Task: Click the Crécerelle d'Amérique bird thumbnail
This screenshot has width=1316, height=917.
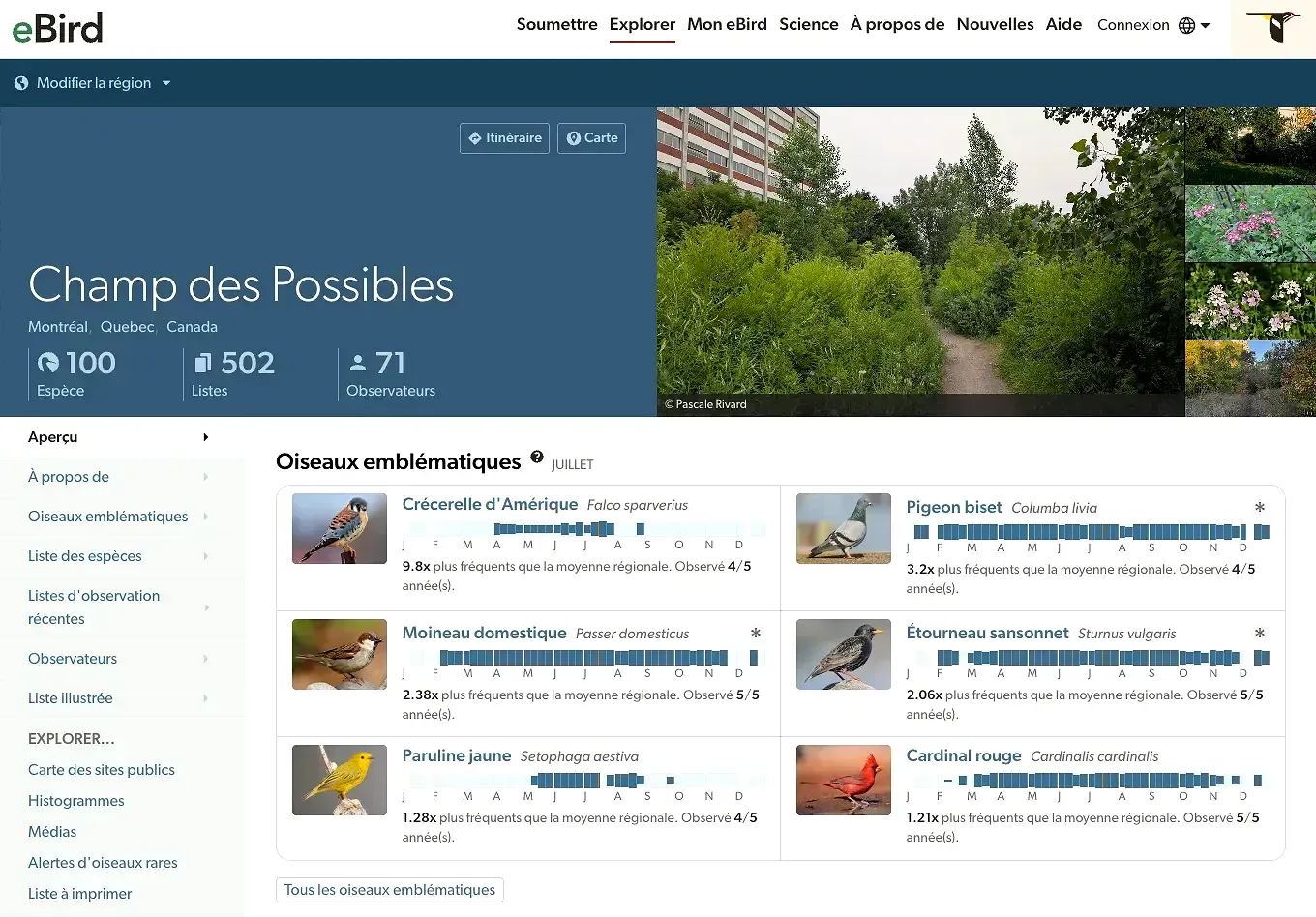Action: click(x=340, y=529)
